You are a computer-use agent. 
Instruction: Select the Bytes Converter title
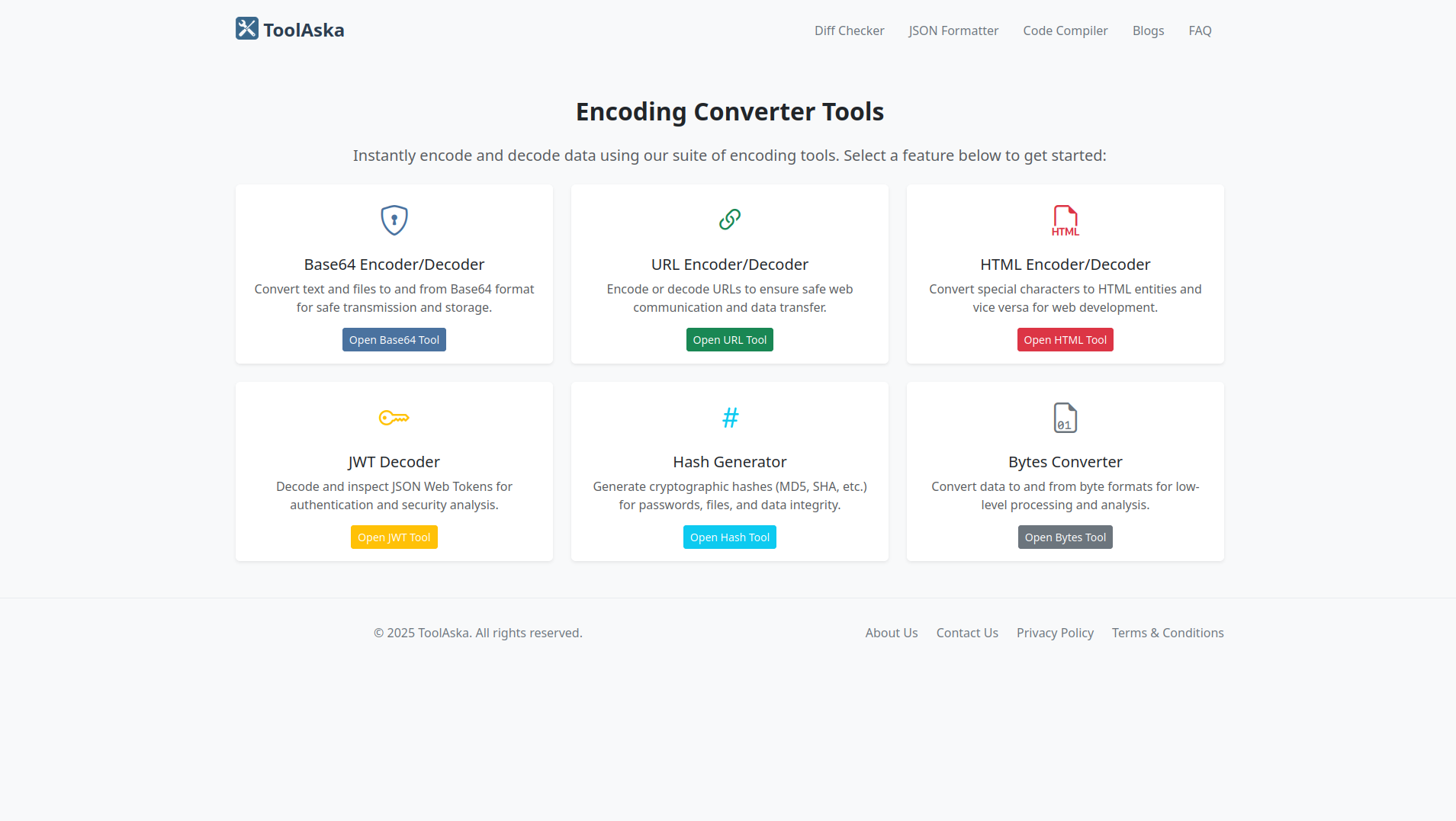(1065, 462)
